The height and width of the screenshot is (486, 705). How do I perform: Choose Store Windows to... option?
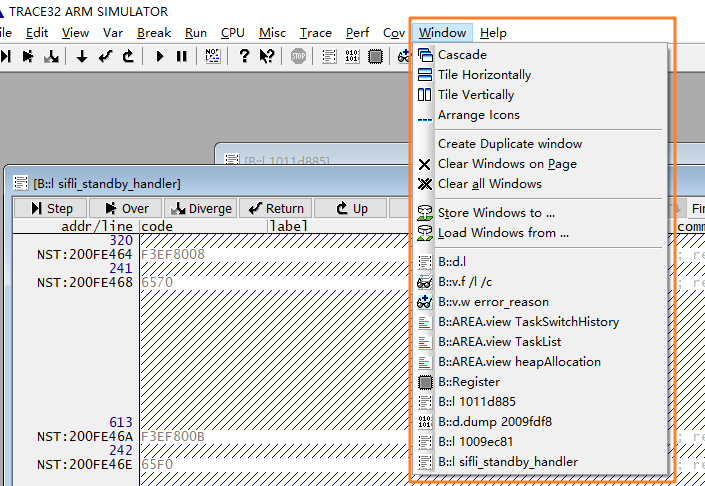click(496, 213)
